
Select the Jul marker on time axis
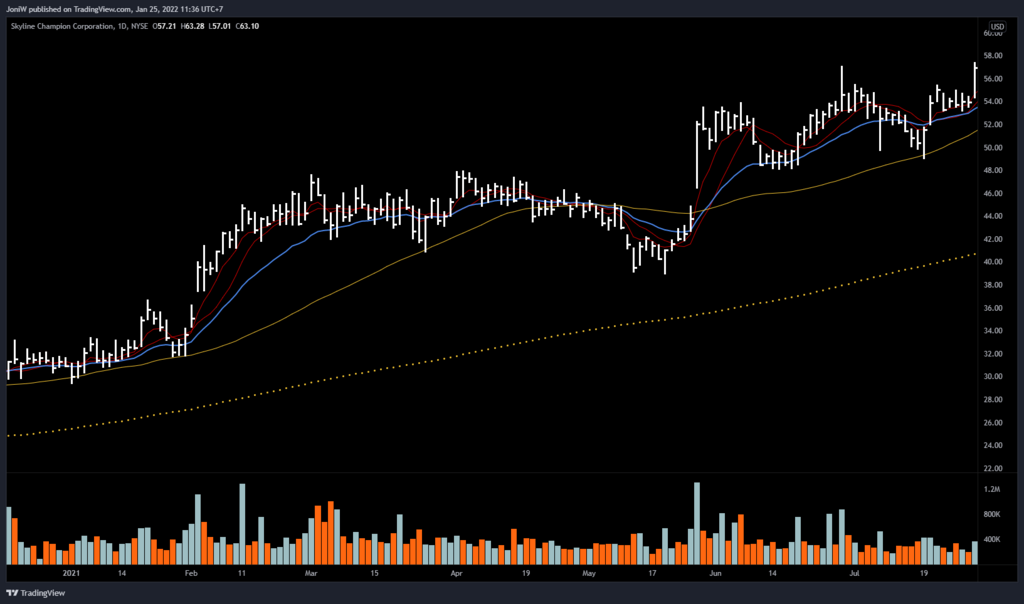pos(855,574)
